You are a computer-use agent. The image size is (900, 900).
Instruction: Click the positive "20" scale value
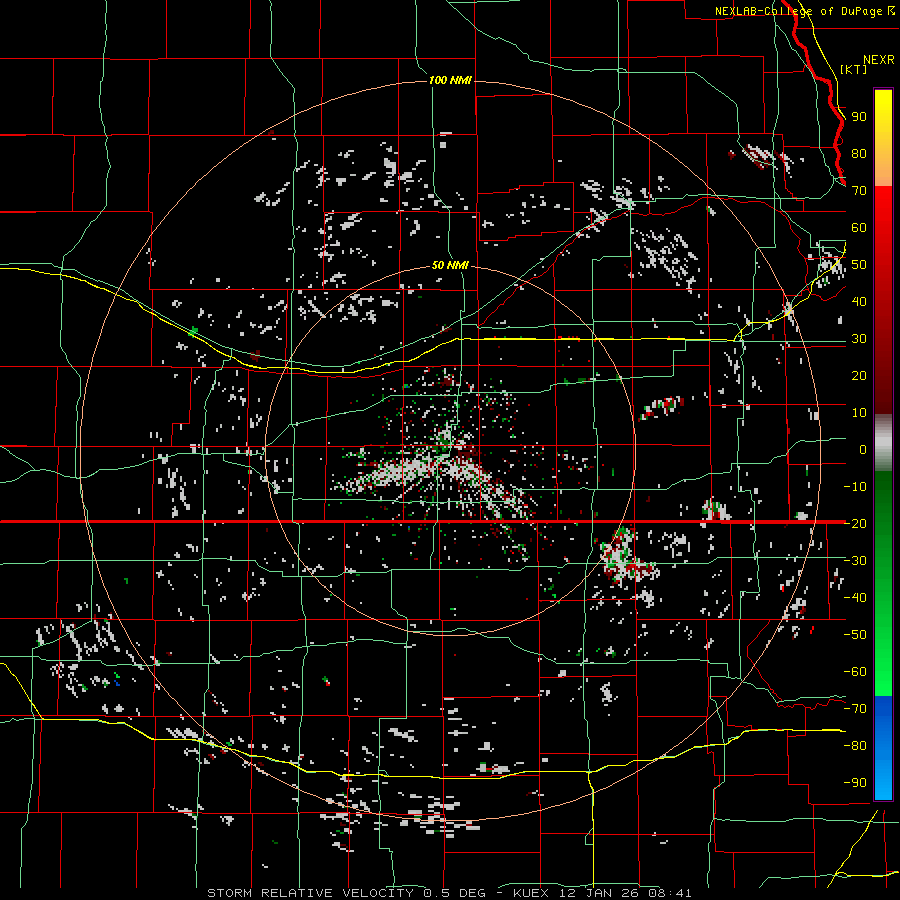[x=859, y=375]
